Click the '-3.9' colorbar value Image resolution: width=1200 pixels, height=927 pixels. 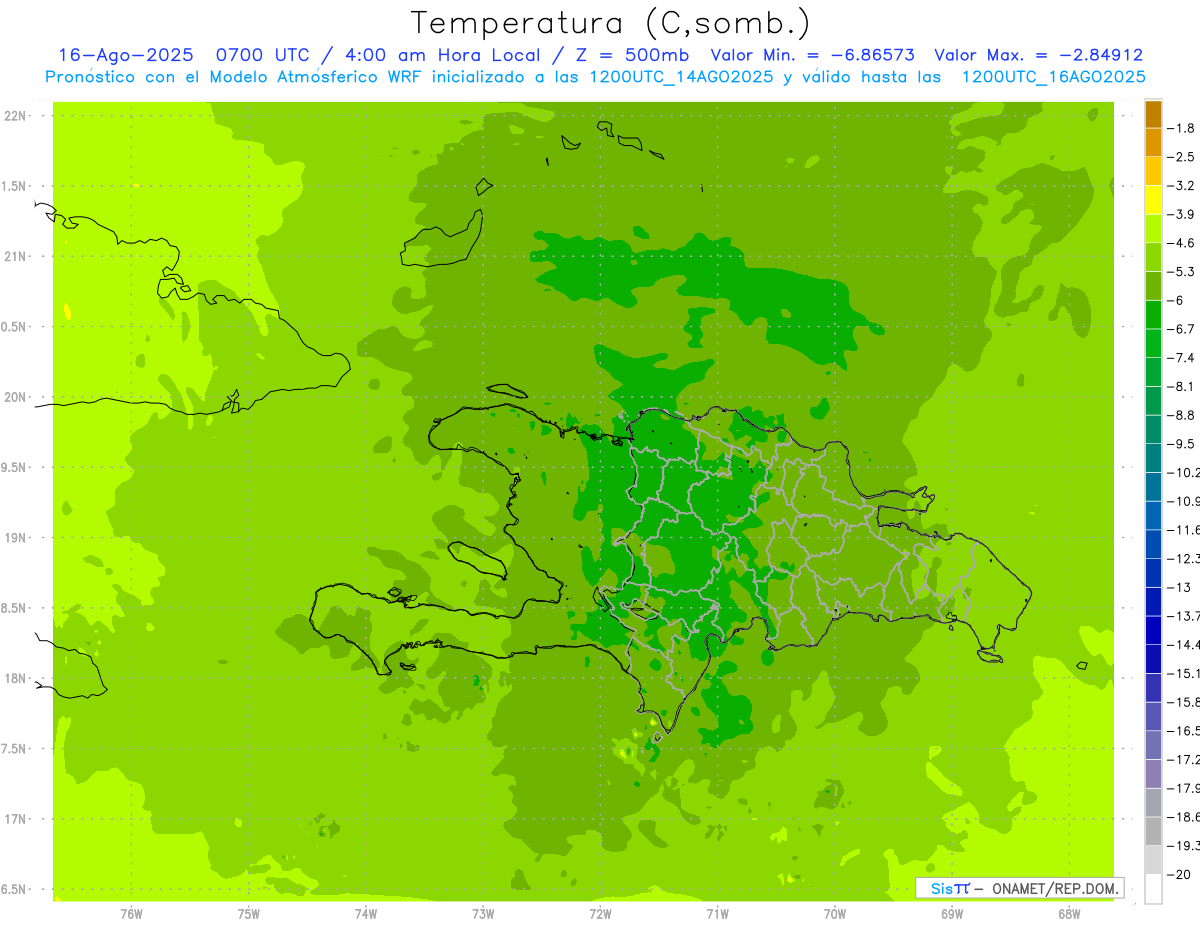coord(1182,214)
